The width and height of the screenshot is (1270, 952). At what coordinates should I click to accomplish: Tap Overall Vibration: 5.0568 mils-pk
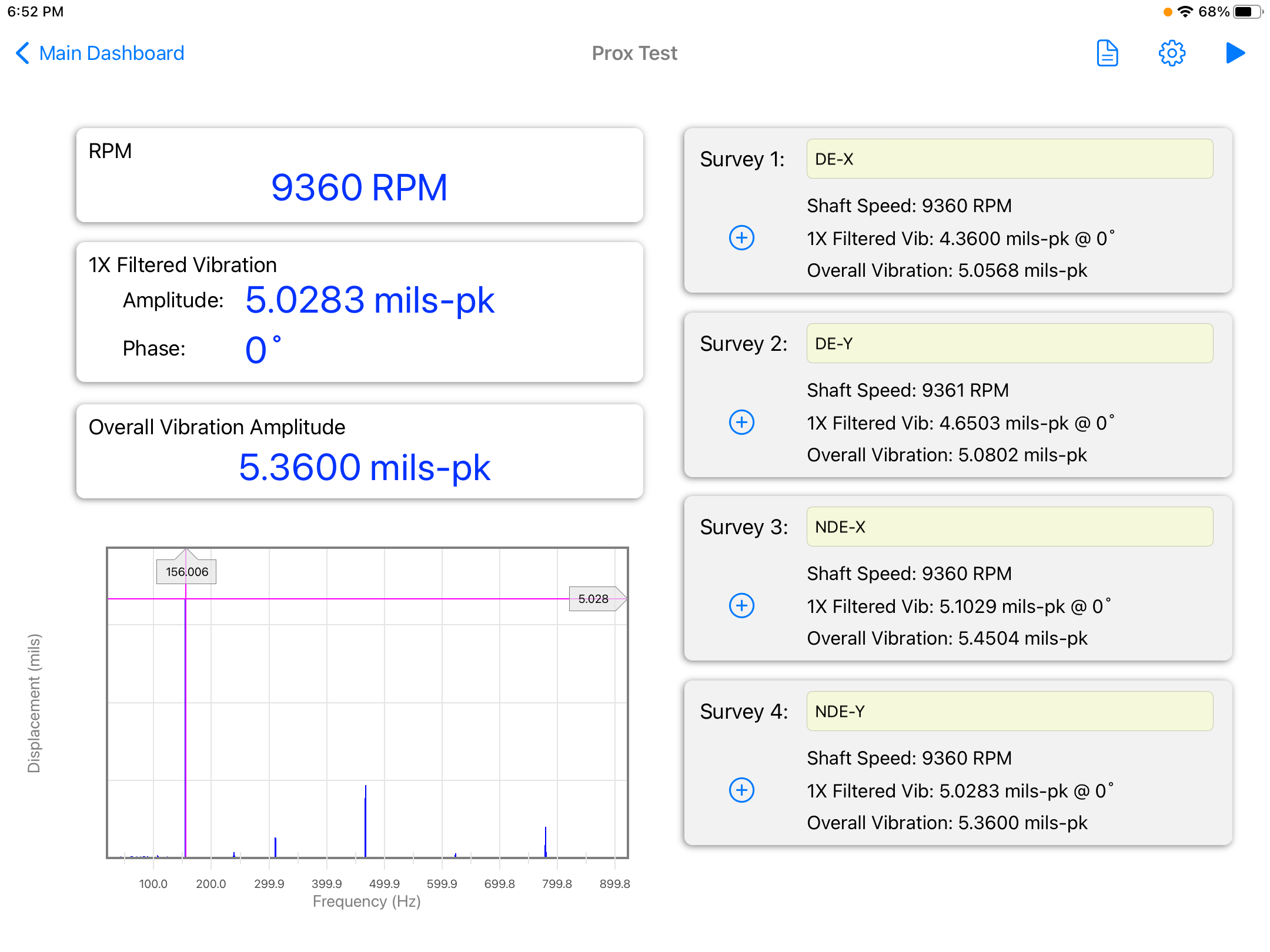pos(947,270)
